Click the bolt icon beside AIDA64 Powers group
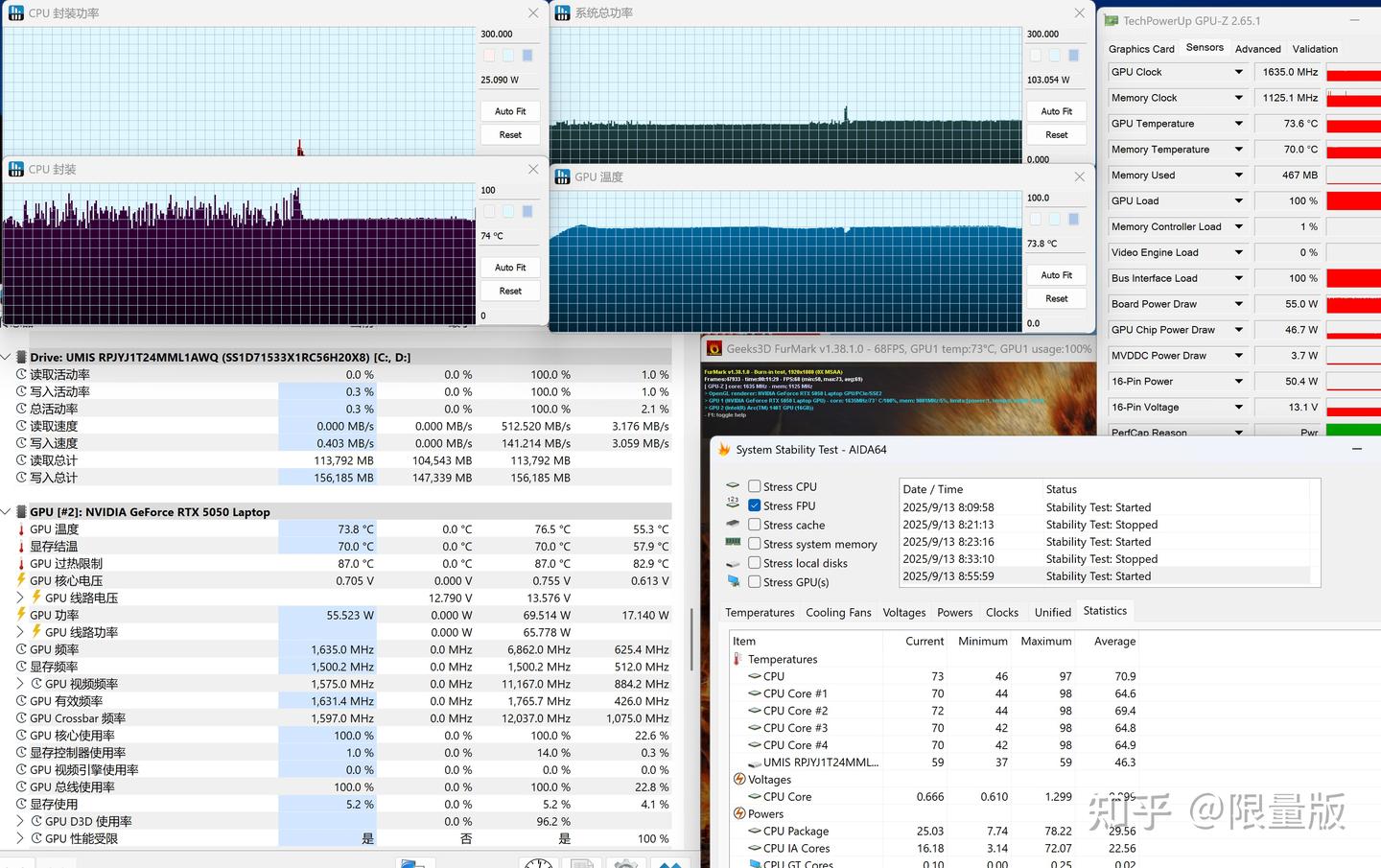 pos(739,814)
